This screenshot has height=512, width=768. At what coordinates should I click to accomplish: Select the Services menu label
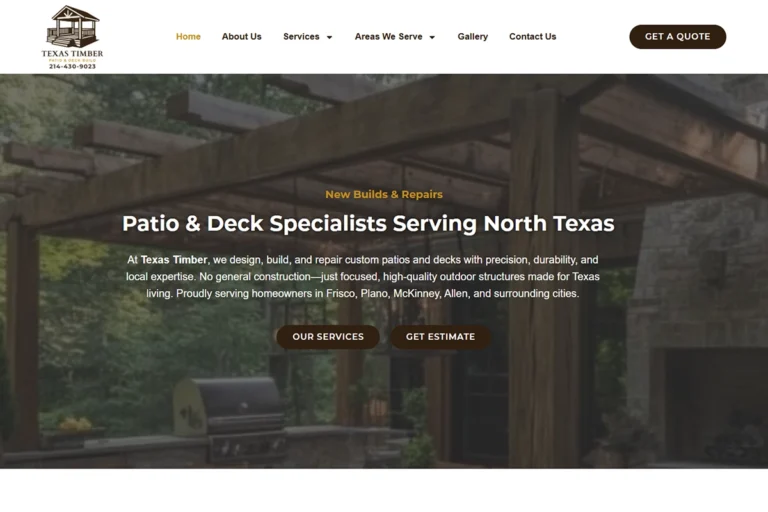(x=301, y=37)
